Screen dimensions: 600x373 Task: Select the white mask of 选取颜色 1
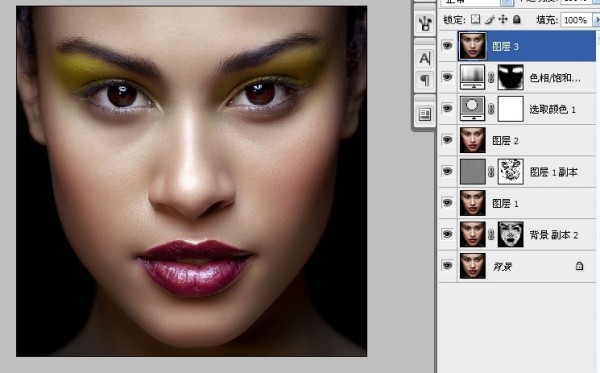pos(510,109)
